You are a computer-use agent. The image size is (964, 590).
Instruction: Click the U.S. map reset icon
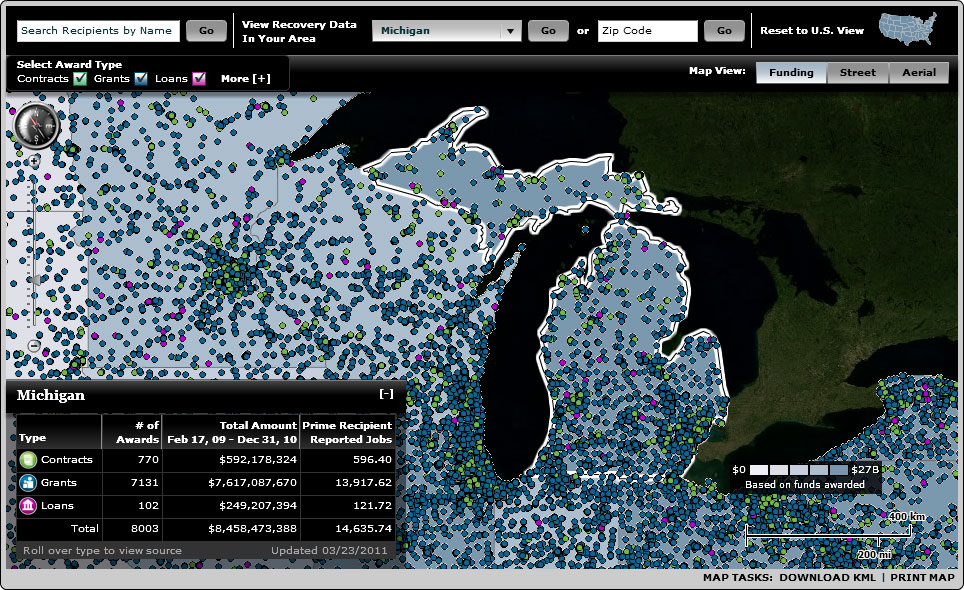(x=907, y=31)
